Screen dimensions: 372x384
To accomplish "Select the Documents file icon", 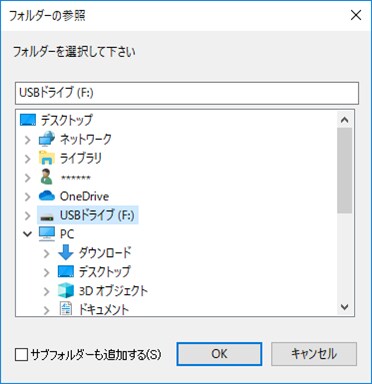I will [x=66, y=309].
